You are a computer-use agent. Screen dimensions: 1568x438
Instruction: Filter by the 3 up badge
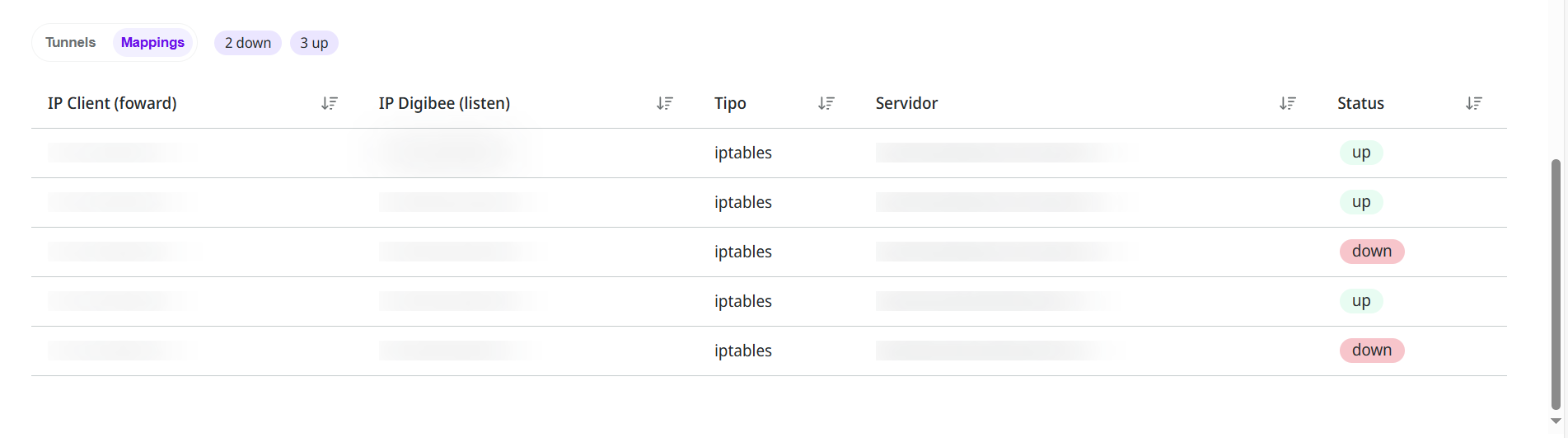click(314, 43)
